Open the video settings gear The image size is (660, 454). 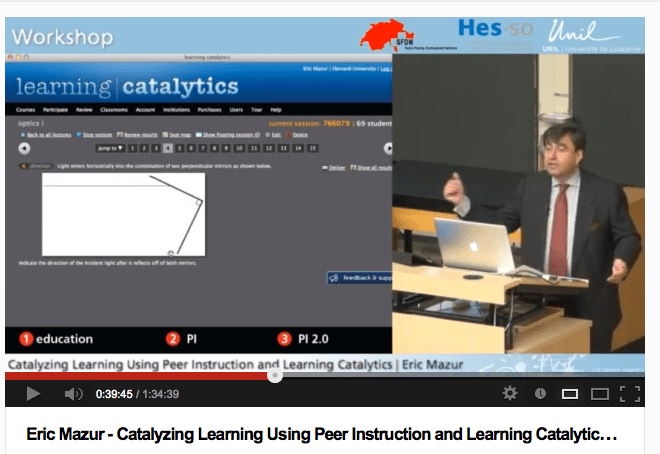coord(510,393)
